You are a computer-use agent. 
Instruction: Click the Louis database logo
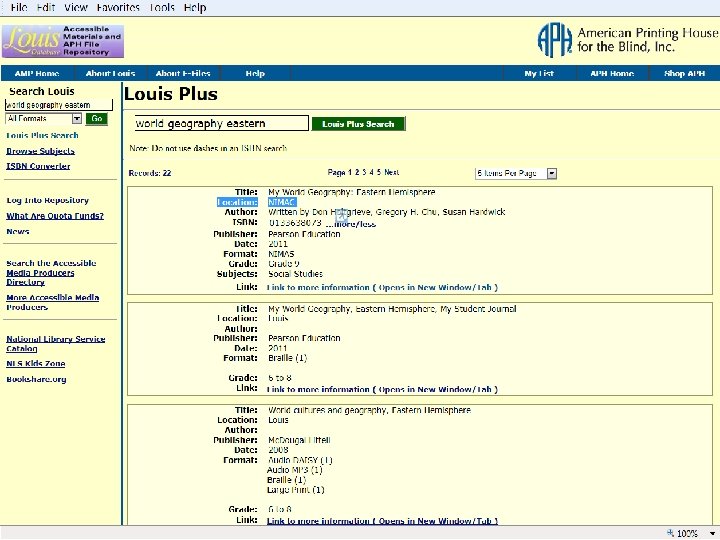click(63, 41)
